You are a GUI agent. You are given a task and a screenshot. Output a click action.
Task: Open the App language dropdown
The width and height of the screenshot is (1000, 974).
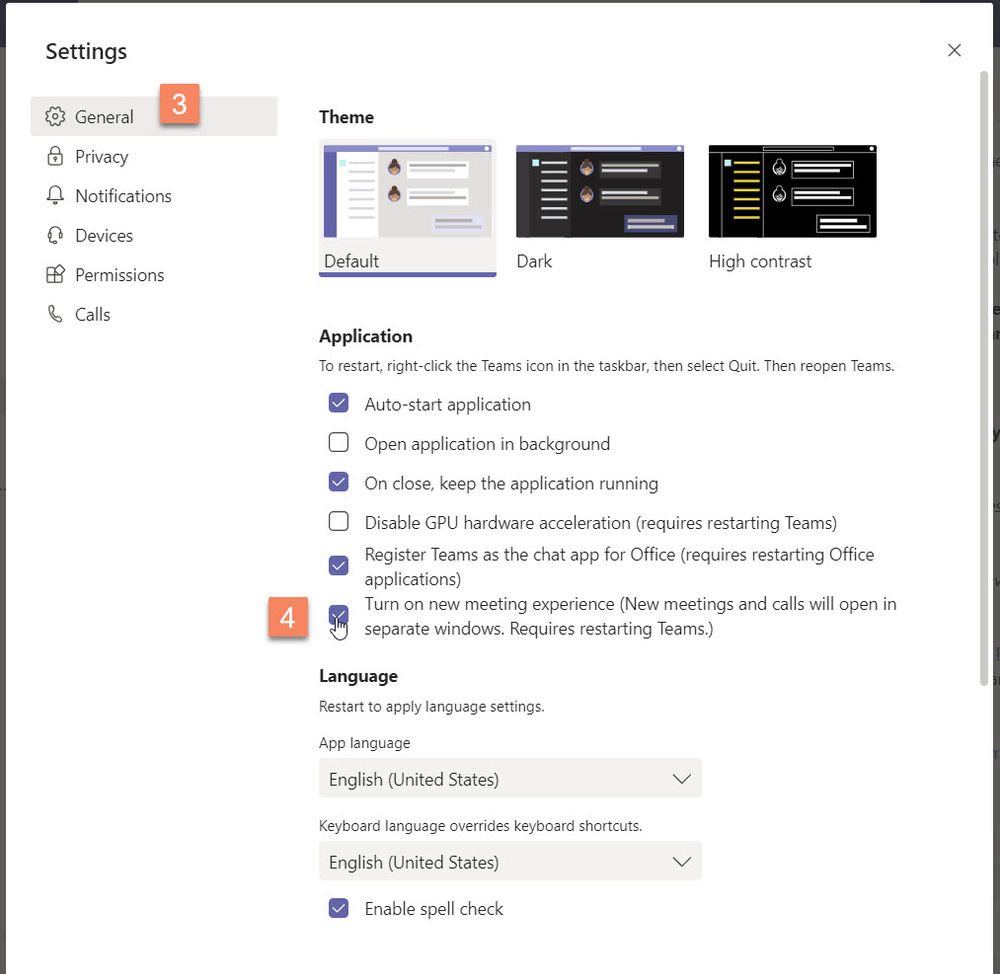coord(510,778)
